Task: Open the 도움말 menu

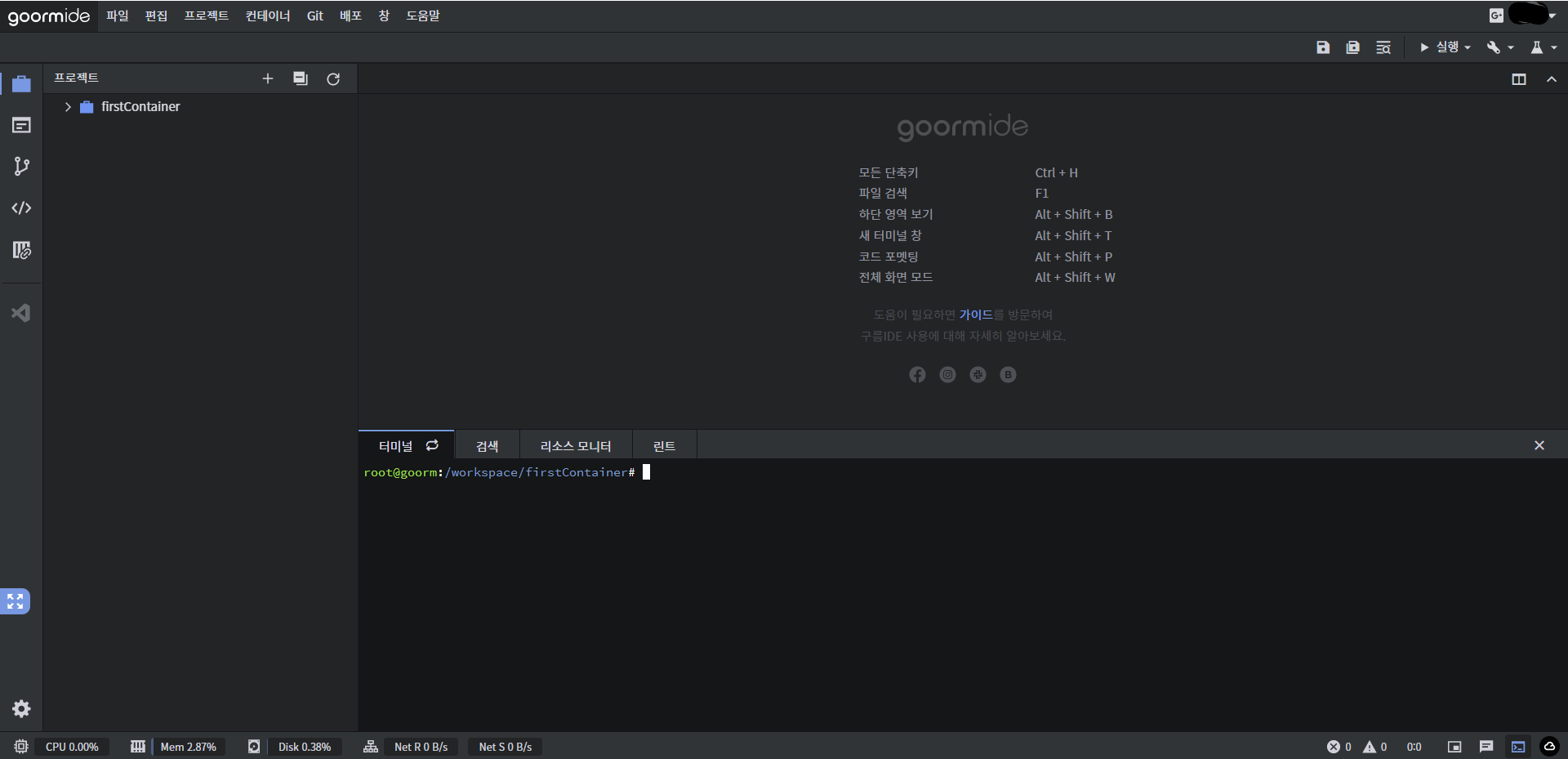Action: (x=423, y=16)
